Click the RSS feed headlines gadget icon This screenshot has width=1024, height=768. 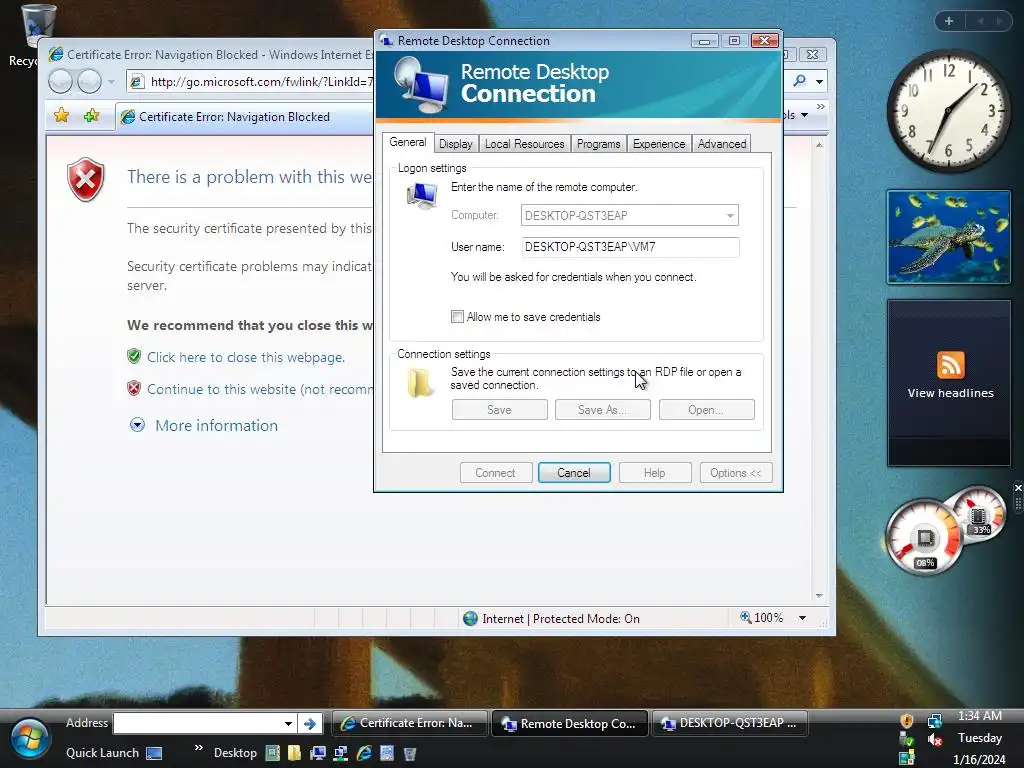[x=950, y=365]
